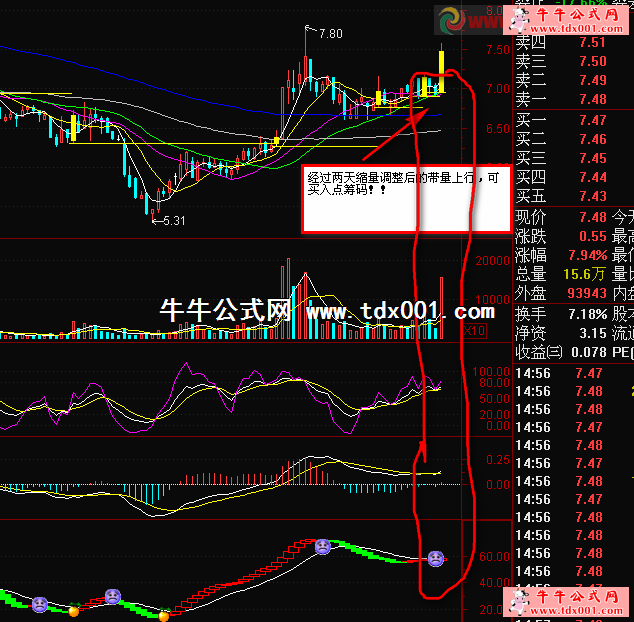Select the 7.80 high price label
Screen dimensions: 634x622
(x=331, y=34)
